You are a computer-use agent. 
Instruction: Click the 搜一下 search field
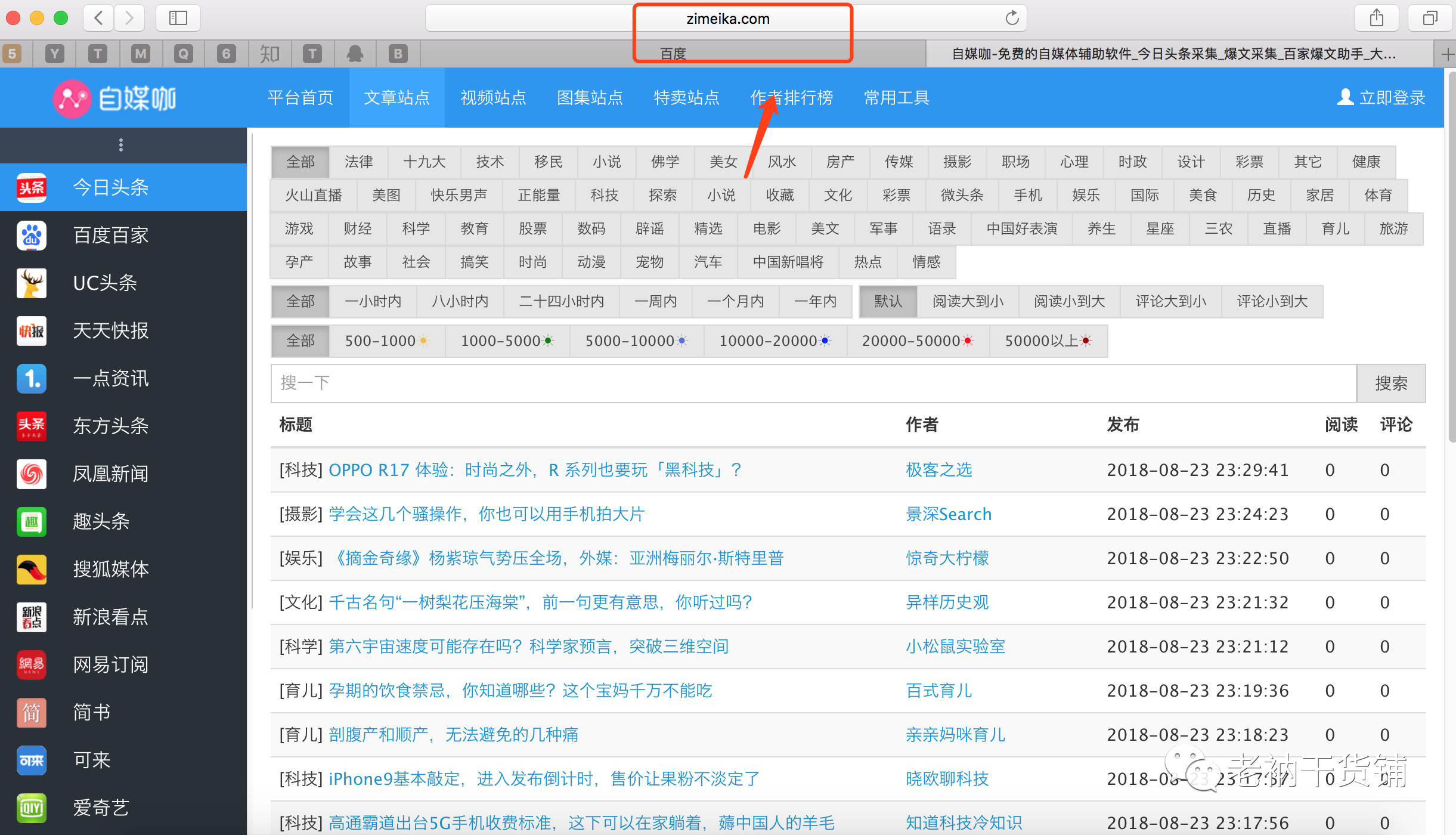click(x=814, y=383)
